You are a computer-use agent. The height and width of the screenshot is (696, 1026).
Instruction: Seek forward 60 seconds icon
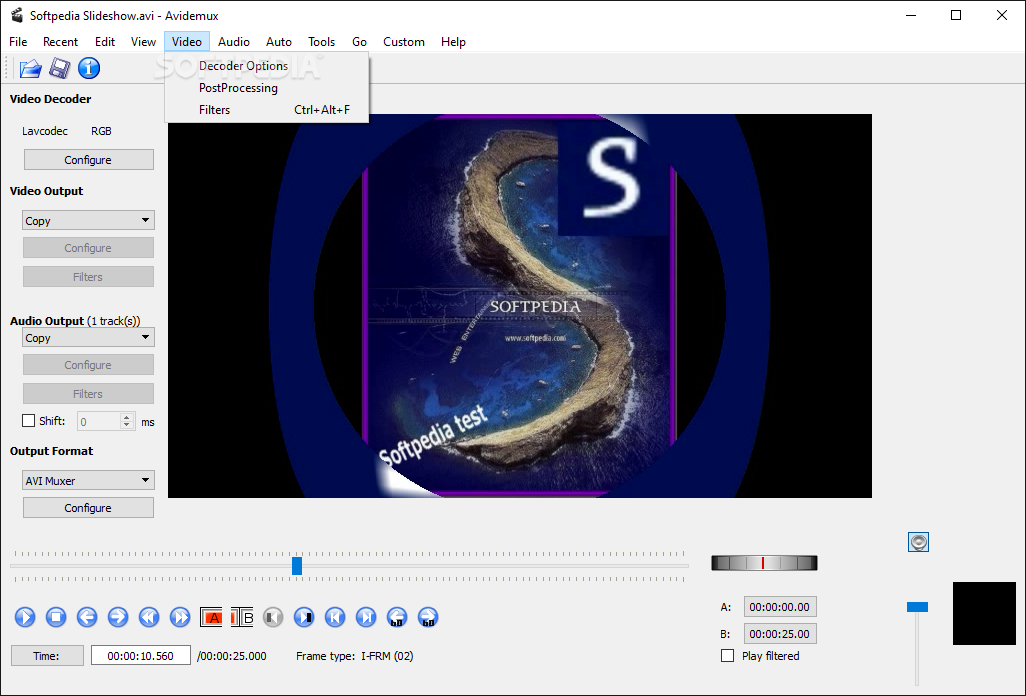[428, 617]
